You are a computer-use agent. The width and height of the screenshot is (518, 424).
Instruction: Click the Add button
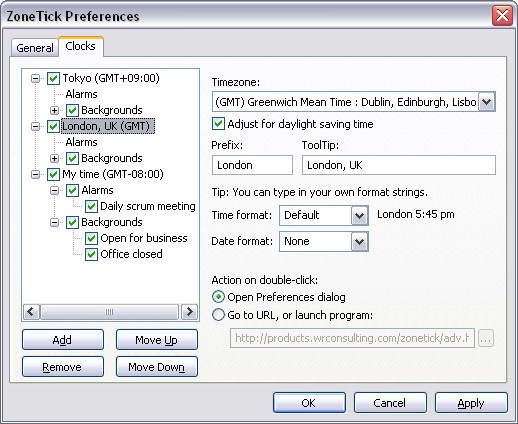point(63,340)
